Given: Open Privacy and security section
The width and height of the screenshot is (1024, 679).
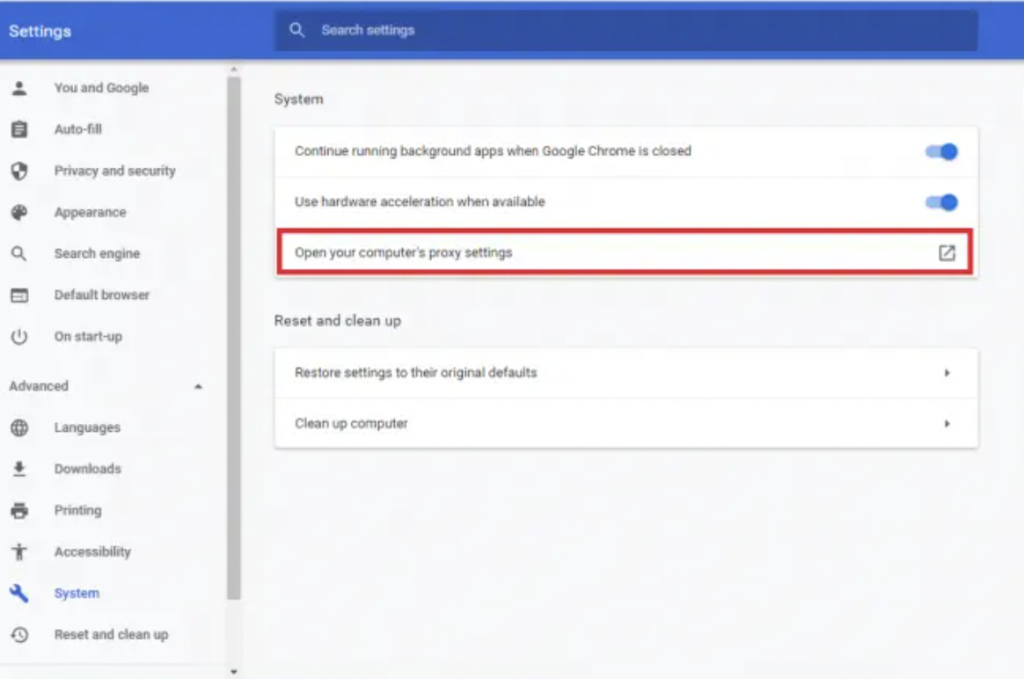Looking at the screenshot, I should point(115,171).
